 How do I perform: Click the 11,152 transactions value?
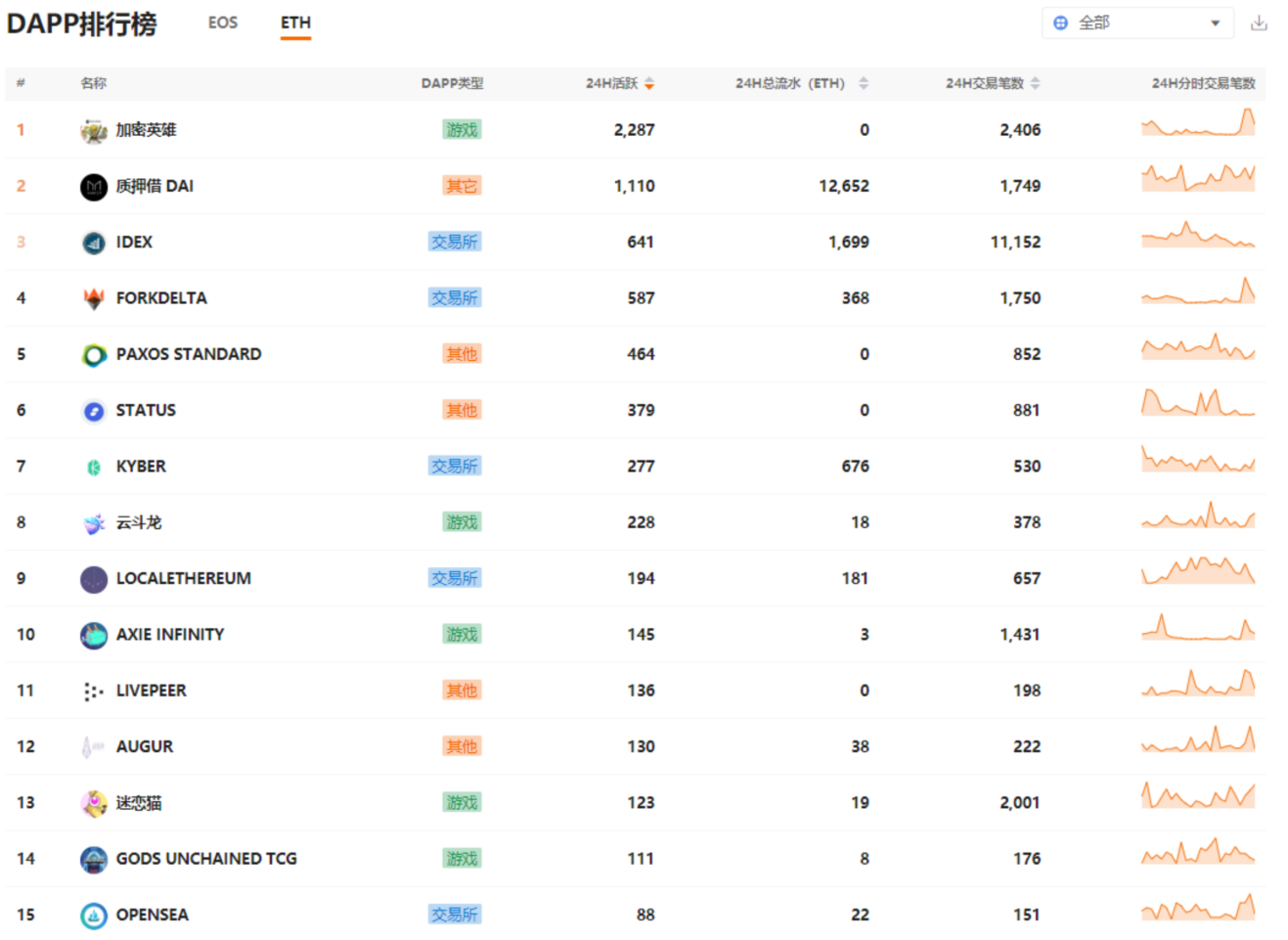point(1015,242)
